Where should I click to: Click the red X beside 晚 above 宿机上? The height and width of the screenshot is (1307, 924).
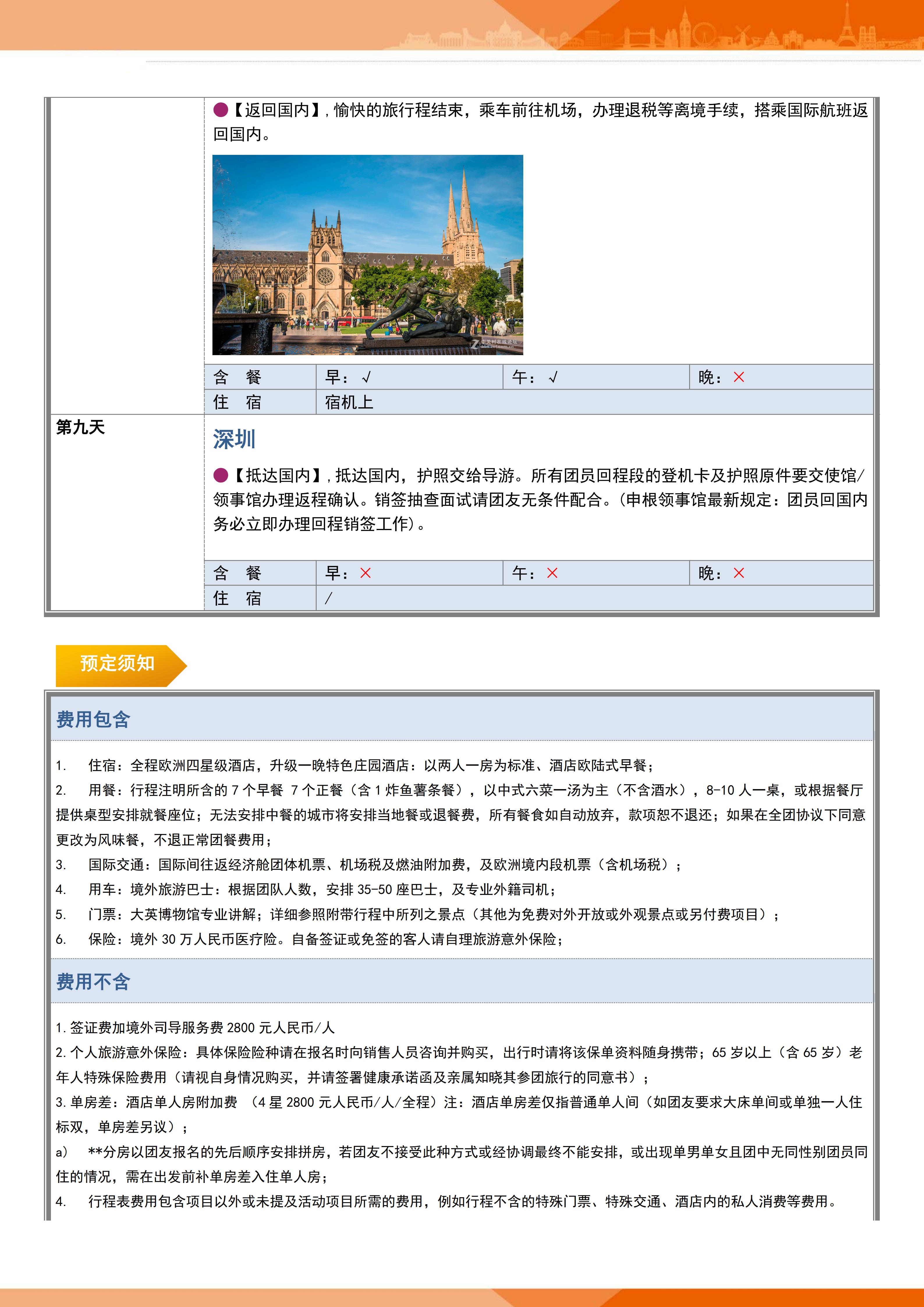tap(739, 377)
